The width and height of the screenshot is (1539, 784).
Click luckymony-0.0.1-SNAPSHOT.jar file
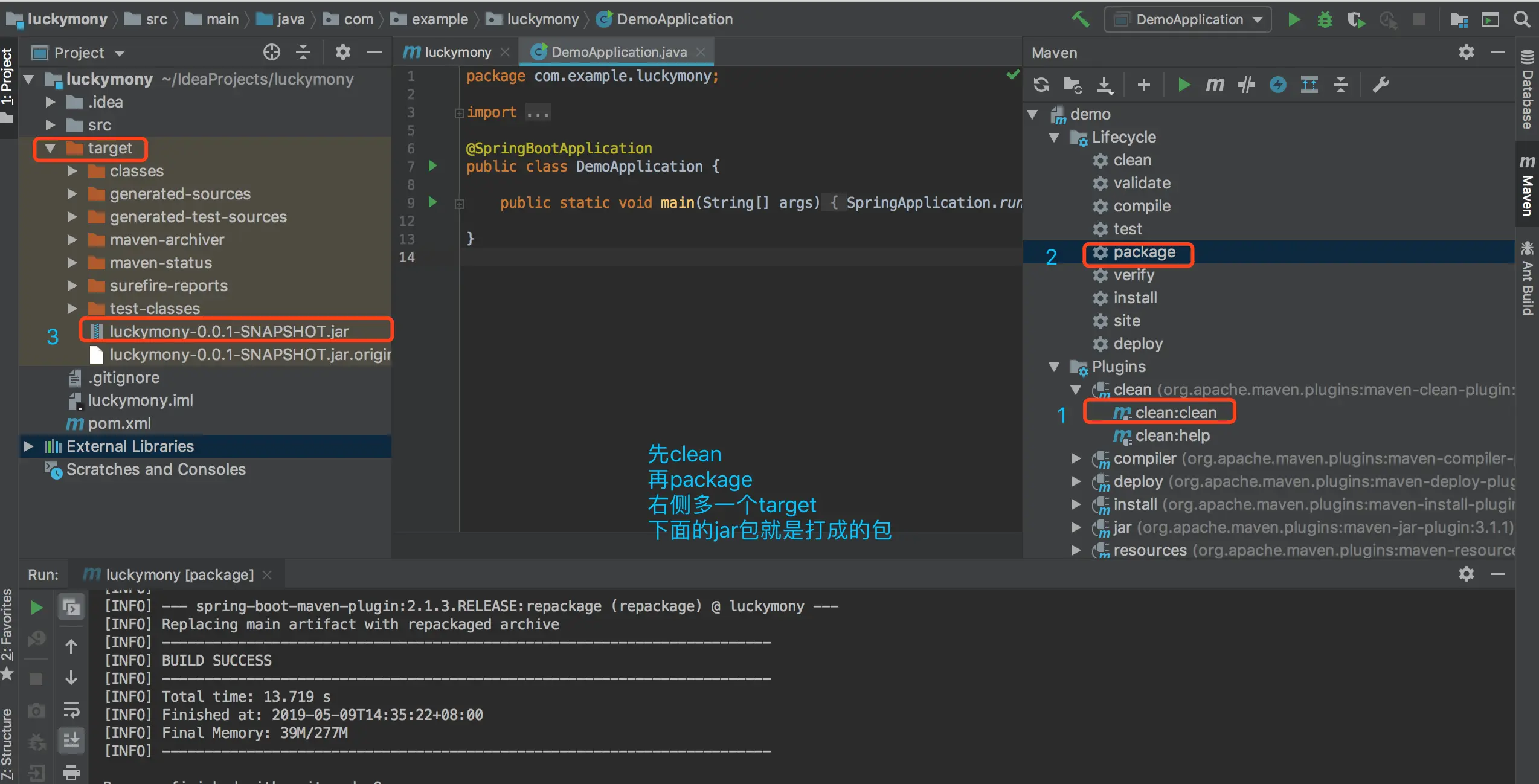pyautogui.click(x=229, y=332)
